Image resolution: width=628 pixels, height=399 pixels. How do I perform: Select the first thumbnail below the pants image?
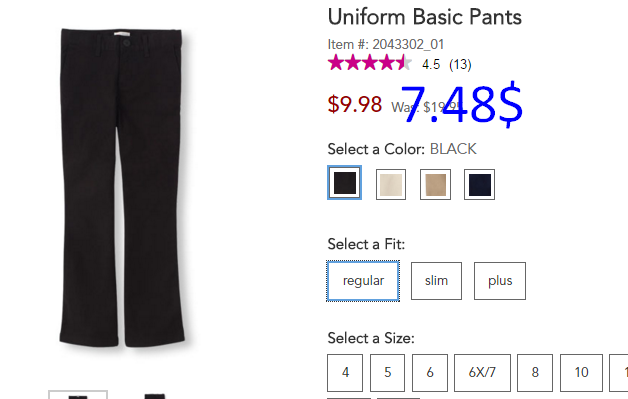click(78, 394)
